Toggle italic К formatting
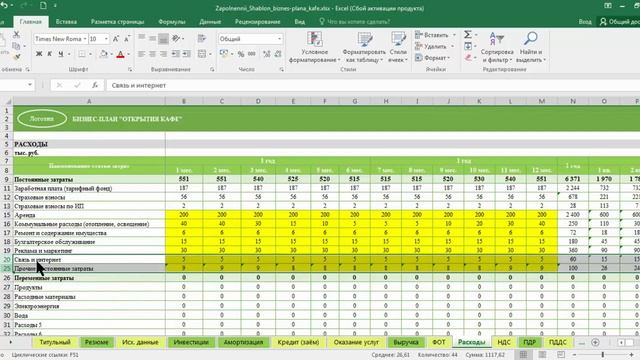Screen dimensions: 640x360 pos(49,54)
